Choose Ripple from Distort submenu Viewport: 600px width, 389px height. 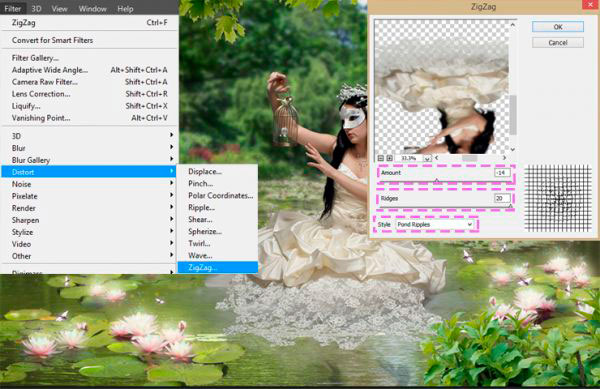pyautogui.click(x=218, y=207)
